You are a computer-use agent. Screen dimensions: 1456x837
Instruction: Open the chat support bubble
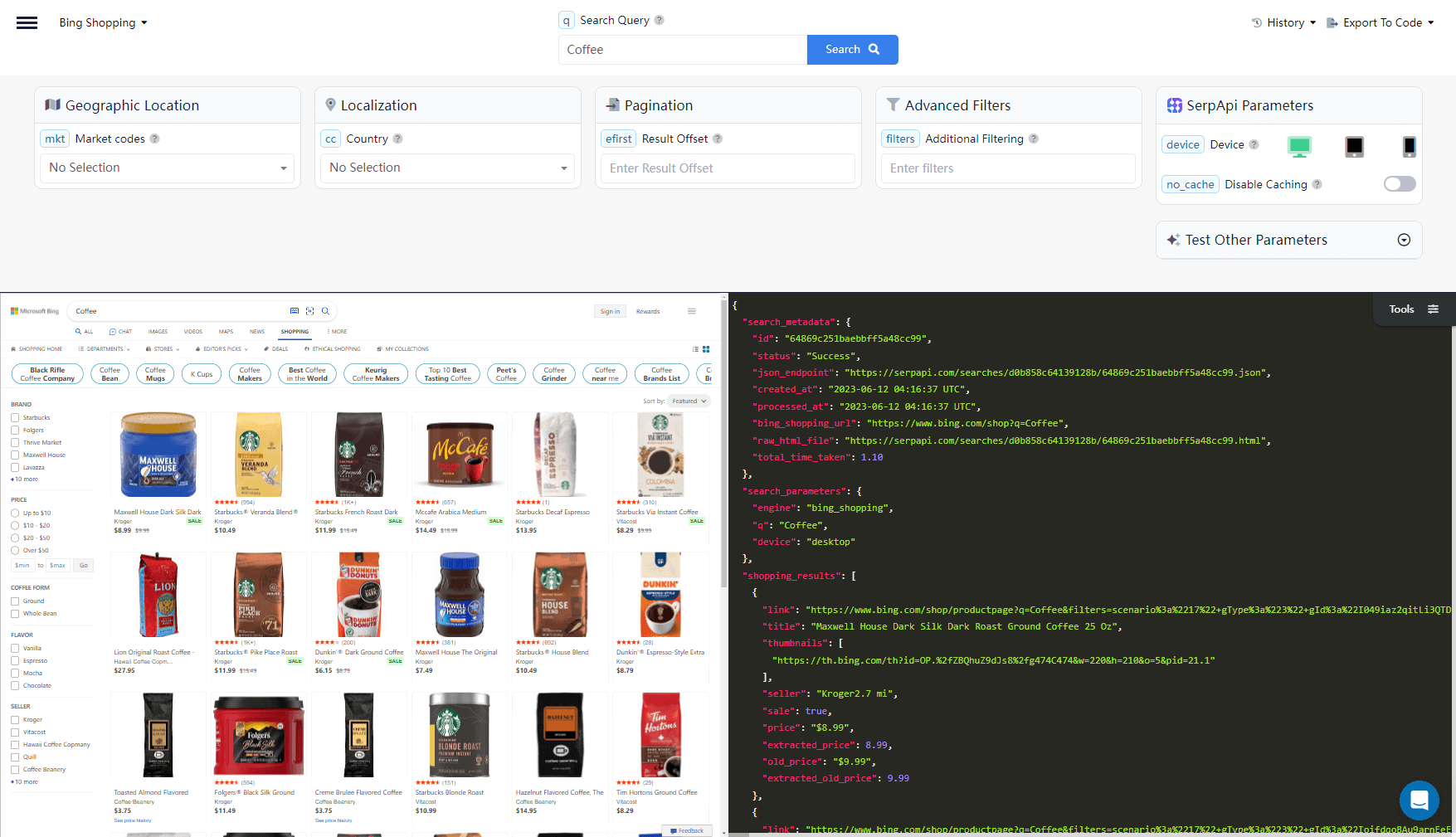pyautogui.click(x=1419, y=801)
